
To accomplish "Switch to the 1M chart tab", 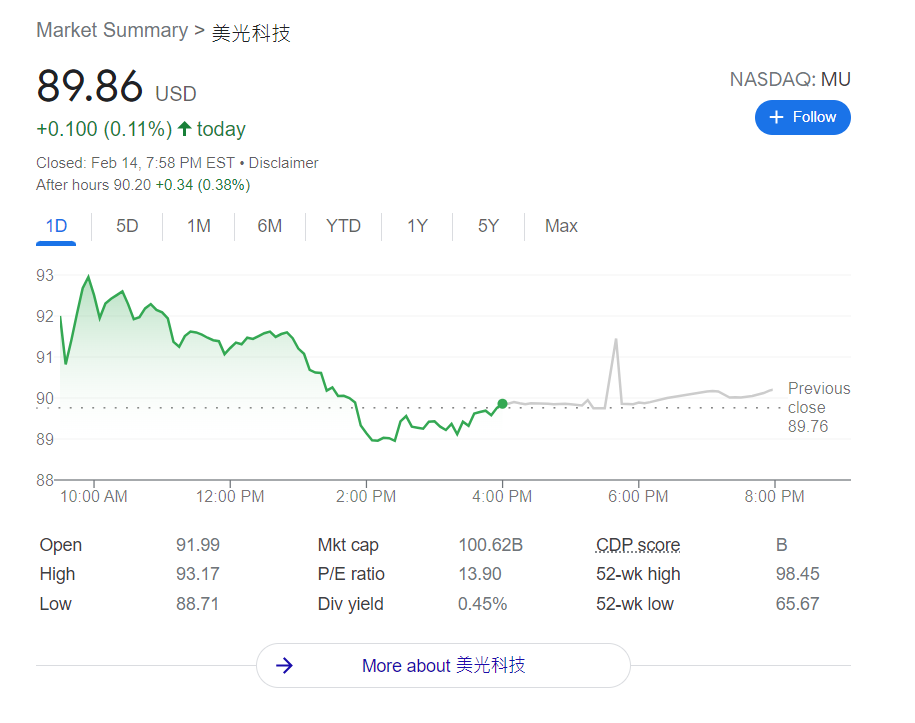I will tap(198, 226).
